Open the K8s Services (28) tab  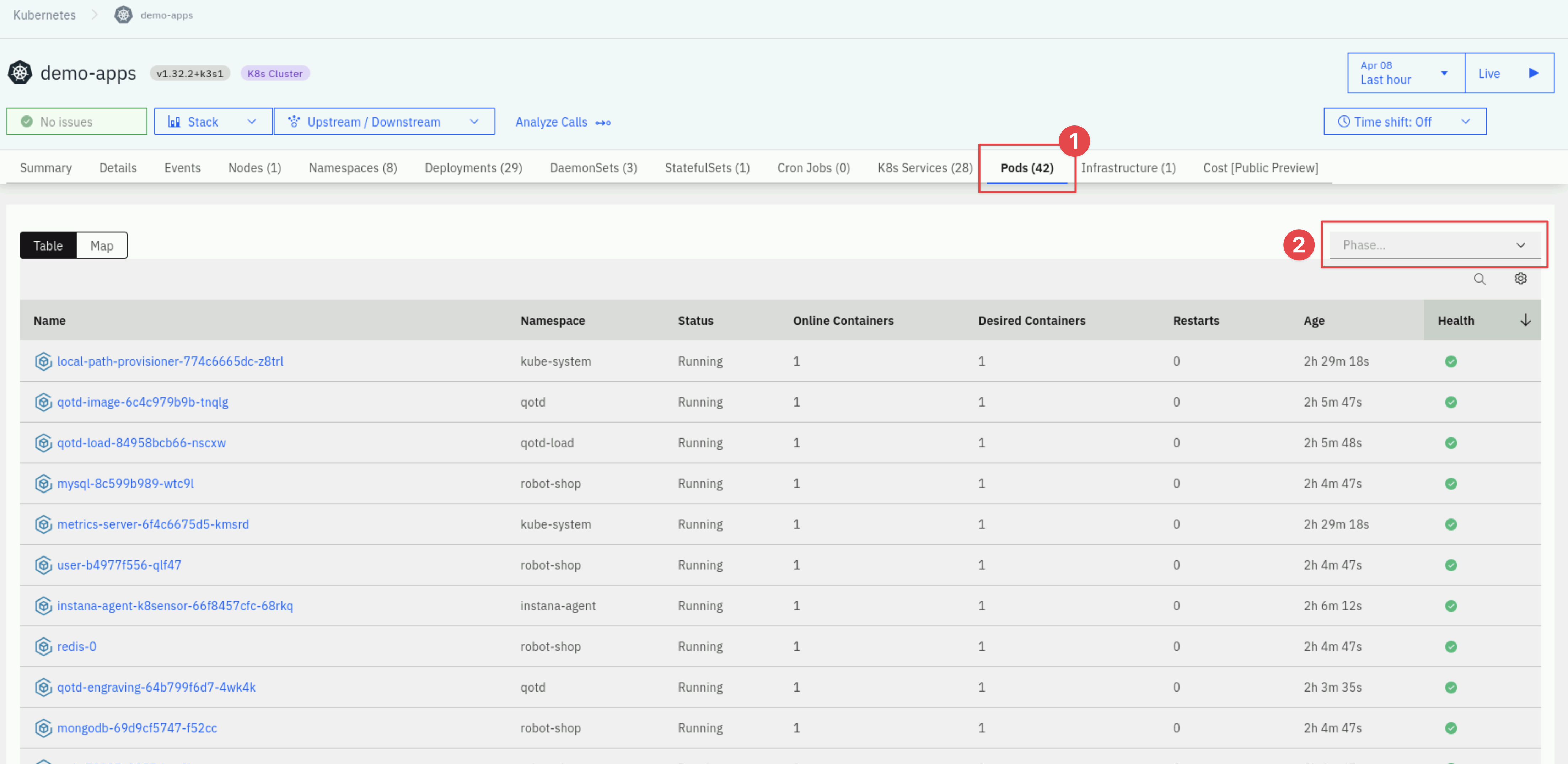(x=925, y=168)
